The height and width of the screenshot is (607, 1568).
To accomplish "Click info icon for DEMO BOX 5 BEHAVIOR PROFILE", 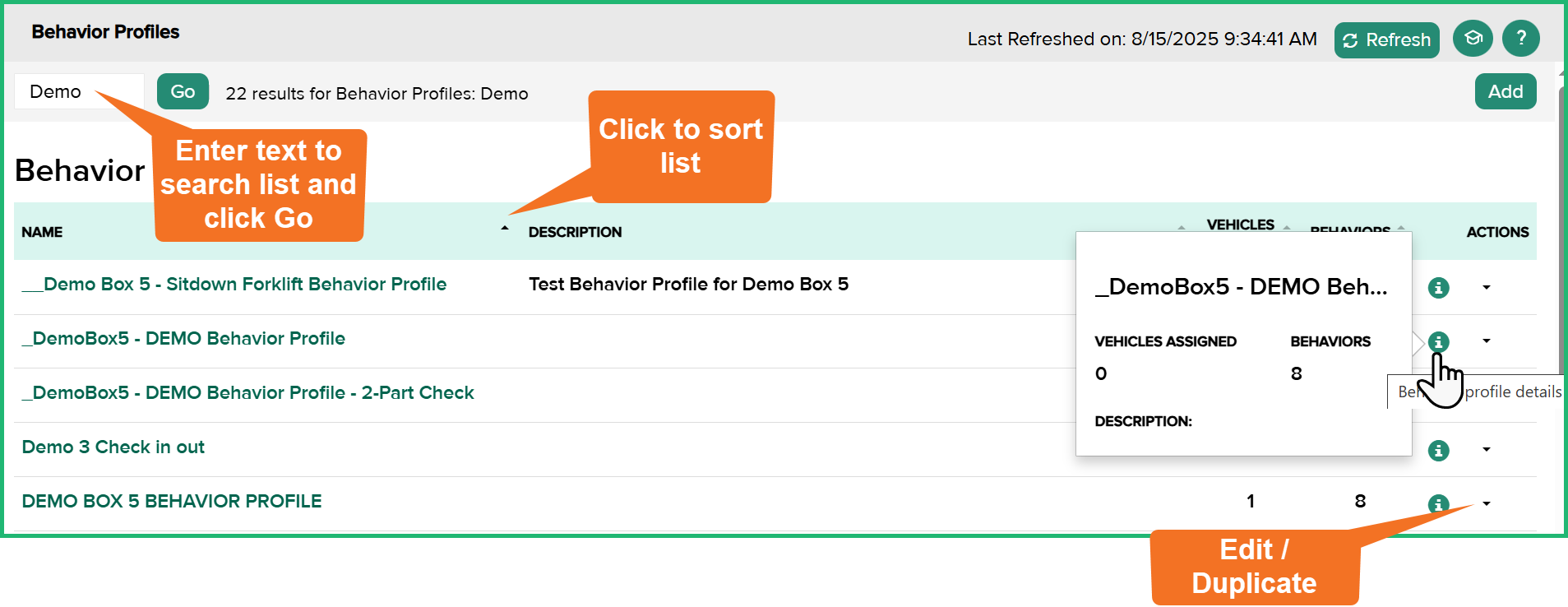I will (1439, 503).
